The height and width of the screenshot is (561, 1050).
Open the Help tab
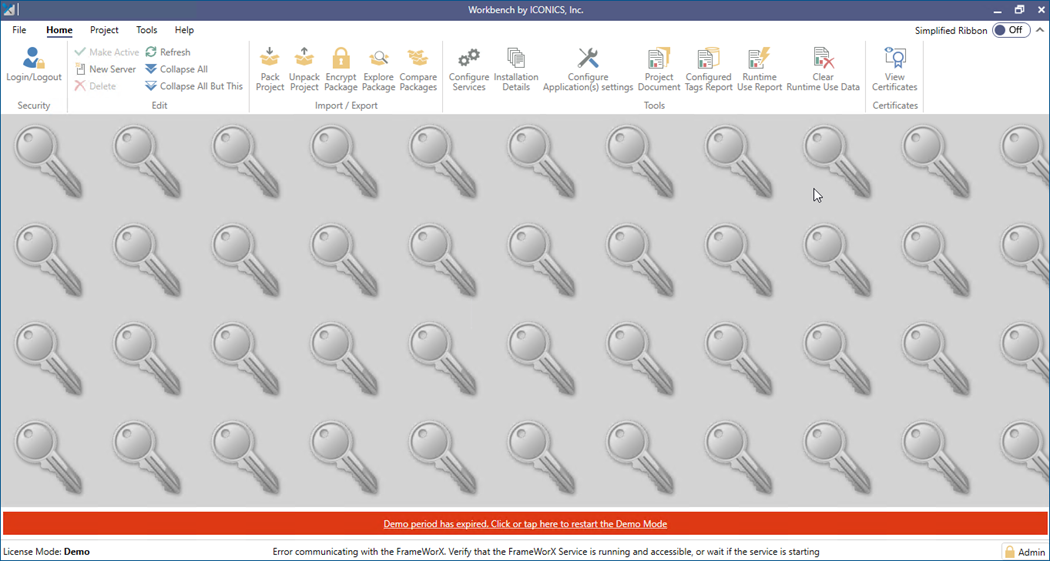(x=184, y=30)
